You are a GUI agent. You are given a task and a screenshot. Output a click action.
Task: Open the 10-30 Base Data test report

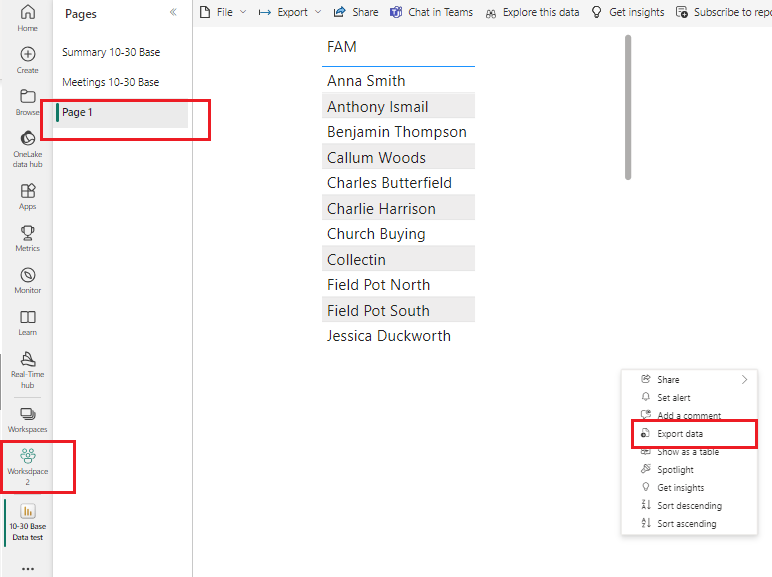(28, 522)
